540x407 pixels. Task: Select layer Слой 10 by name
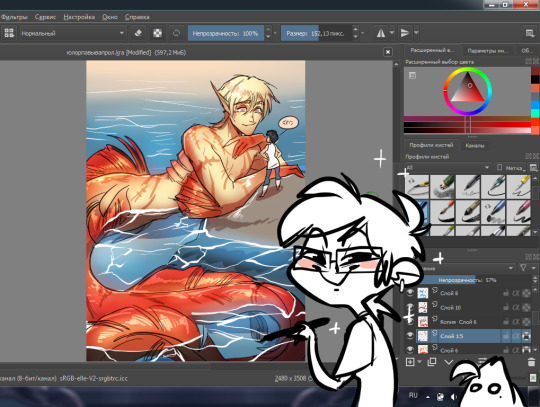(450, 307)
